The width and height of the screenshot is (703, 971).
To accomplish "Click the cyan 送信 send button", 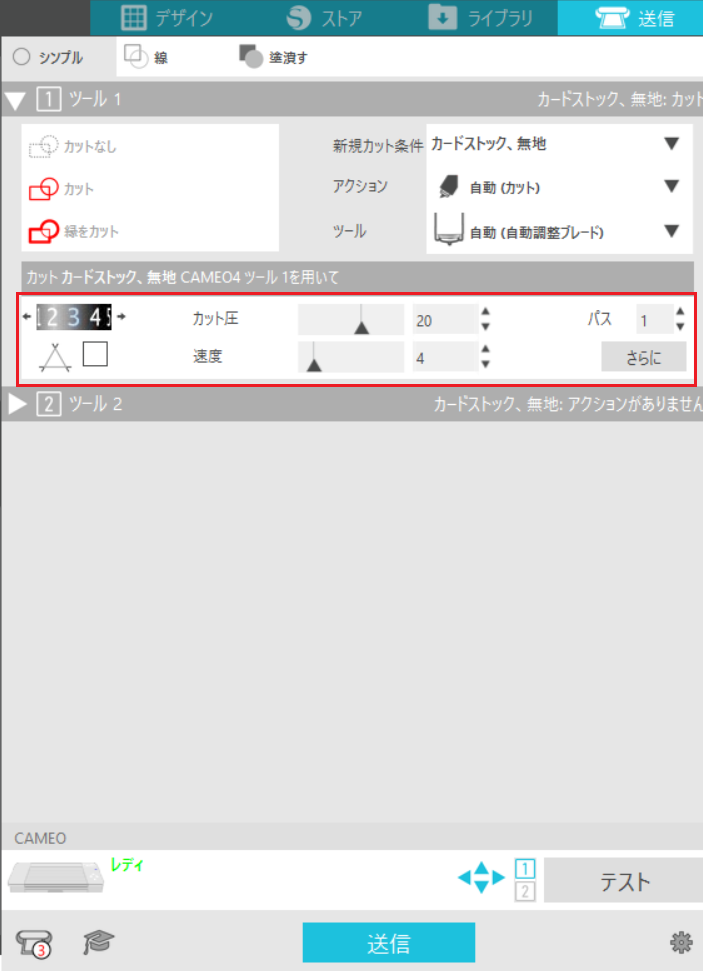I will point(388,943).
